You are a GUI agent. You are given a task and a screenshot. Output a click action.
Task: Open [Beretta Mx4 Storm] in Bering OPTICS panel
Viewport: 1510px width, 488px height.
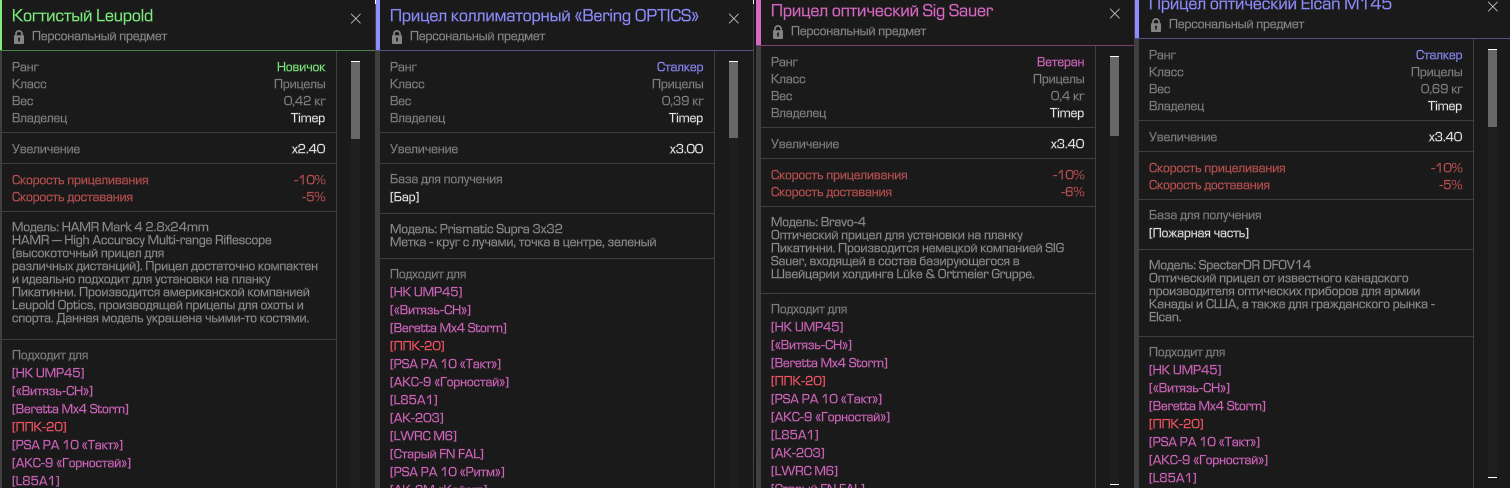click(448, 328)
